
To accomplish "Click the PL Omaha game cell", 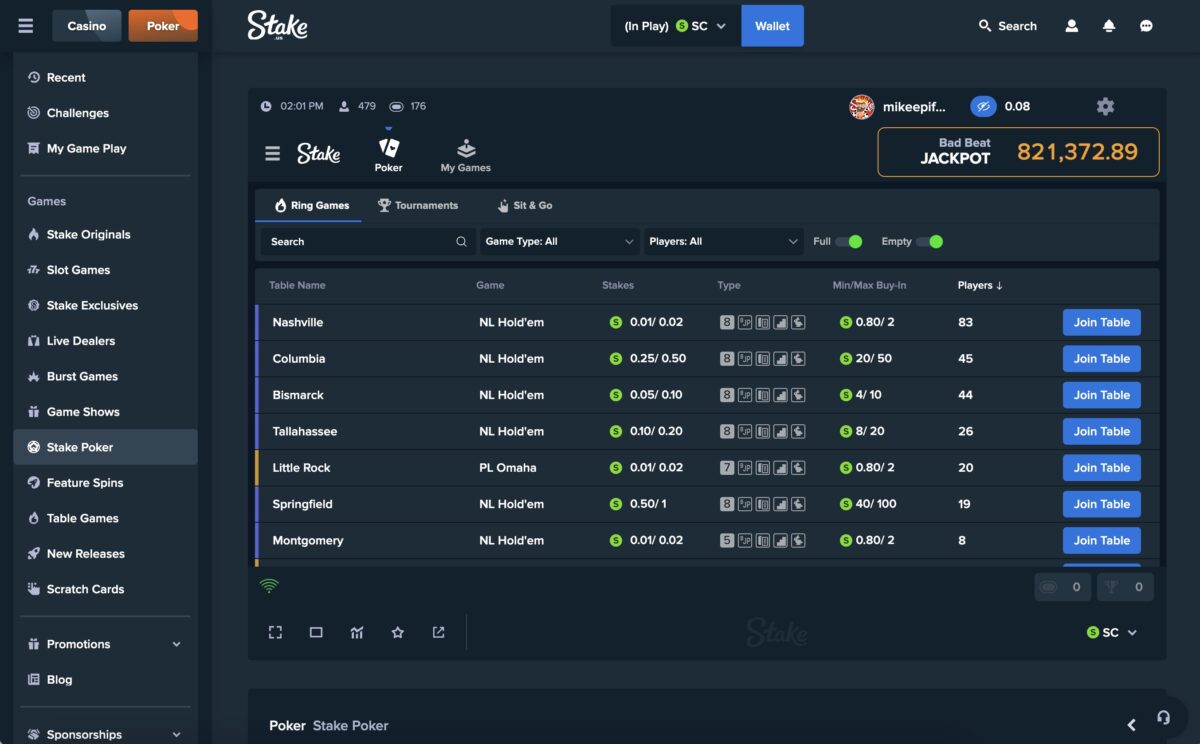I will pos(507,467).
